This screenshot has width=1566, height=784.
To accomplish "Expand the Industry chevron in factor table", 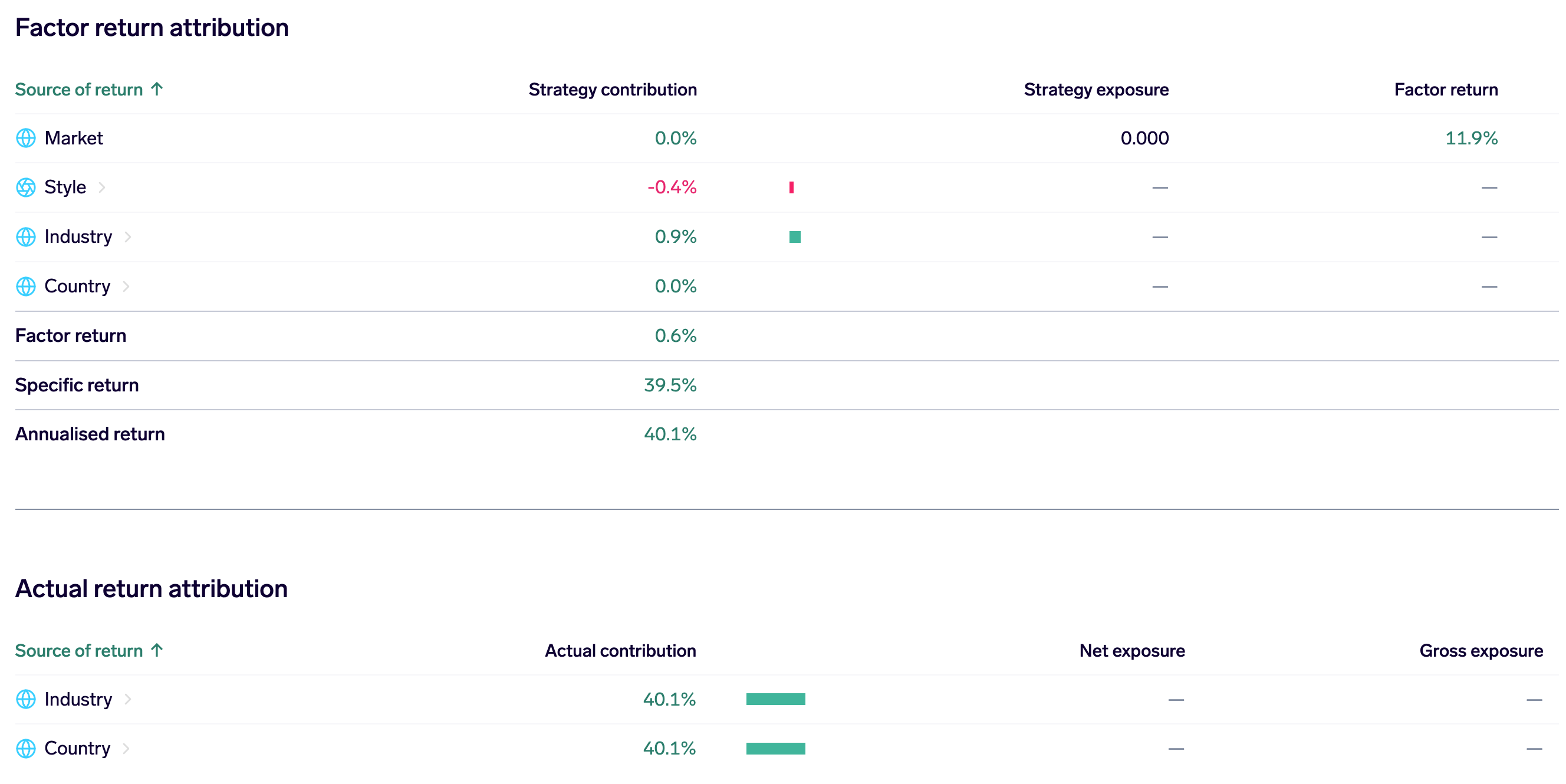I will 128,236.
